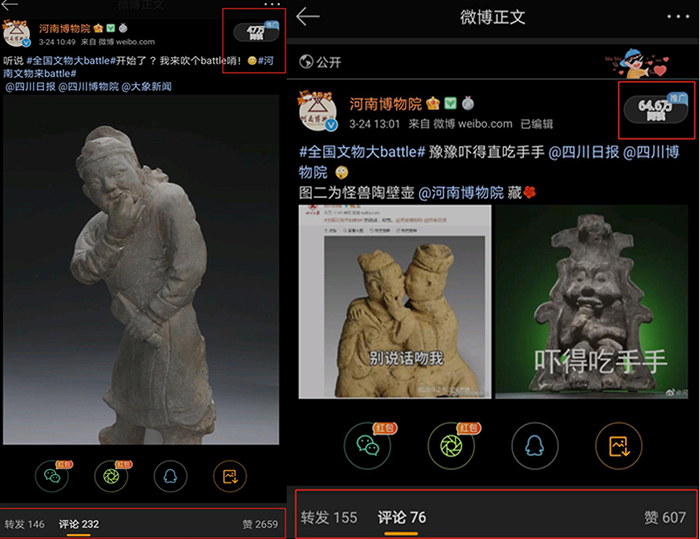Tap medal badge beside right 河南博物院 name
Viewport: 700px width, 539px height.
point(468,104)
